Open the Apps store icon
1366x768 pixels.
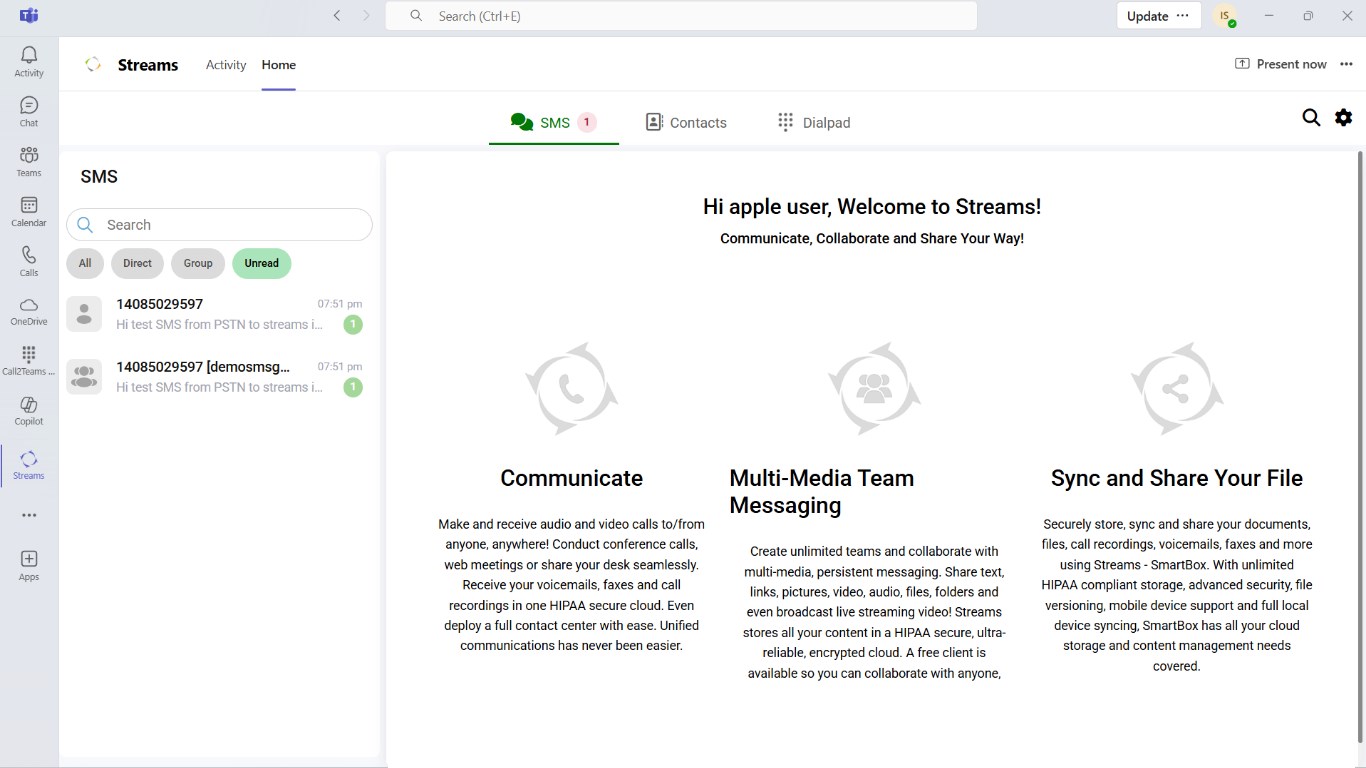tap(29, 565)
